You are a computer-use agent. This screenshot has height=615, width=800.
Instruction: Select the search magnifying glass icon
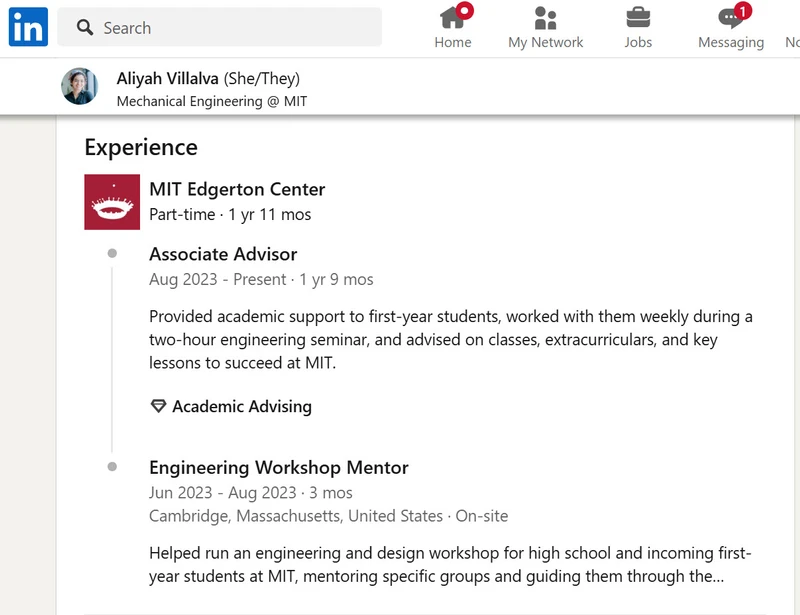tap(85, 28)
